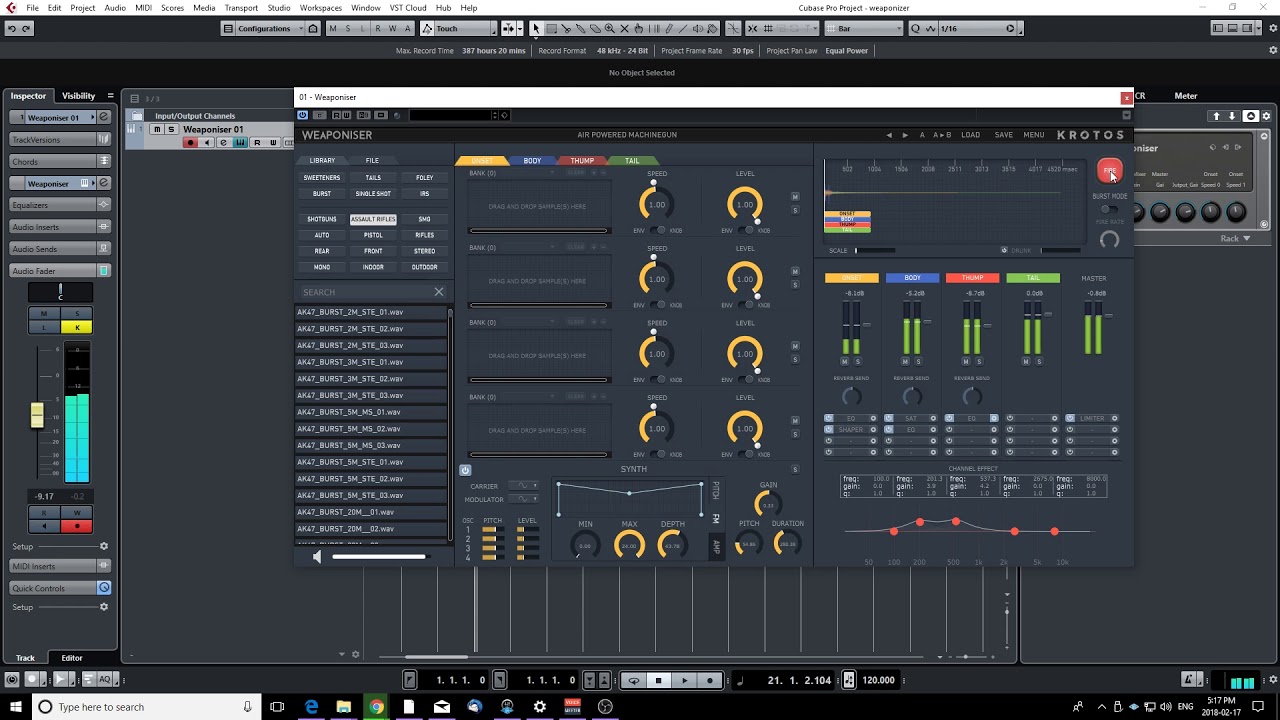This screenshot has width=1280, height=720.
Task: Select the SHOTGUNS tag filter
Action: point(322,219)
